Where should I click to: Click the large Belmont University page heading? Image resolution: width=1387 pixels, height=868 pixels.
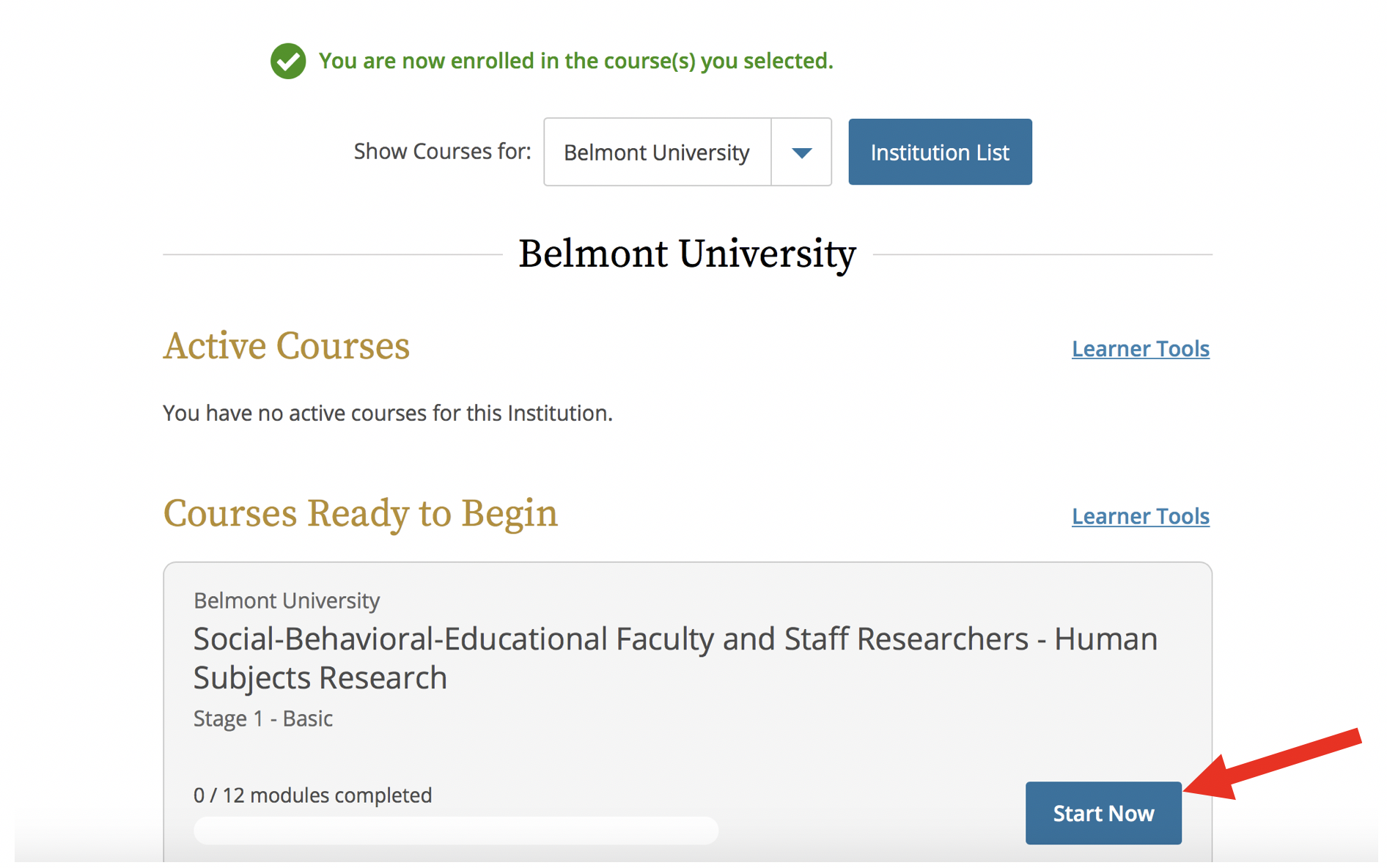tap(687, 254)
